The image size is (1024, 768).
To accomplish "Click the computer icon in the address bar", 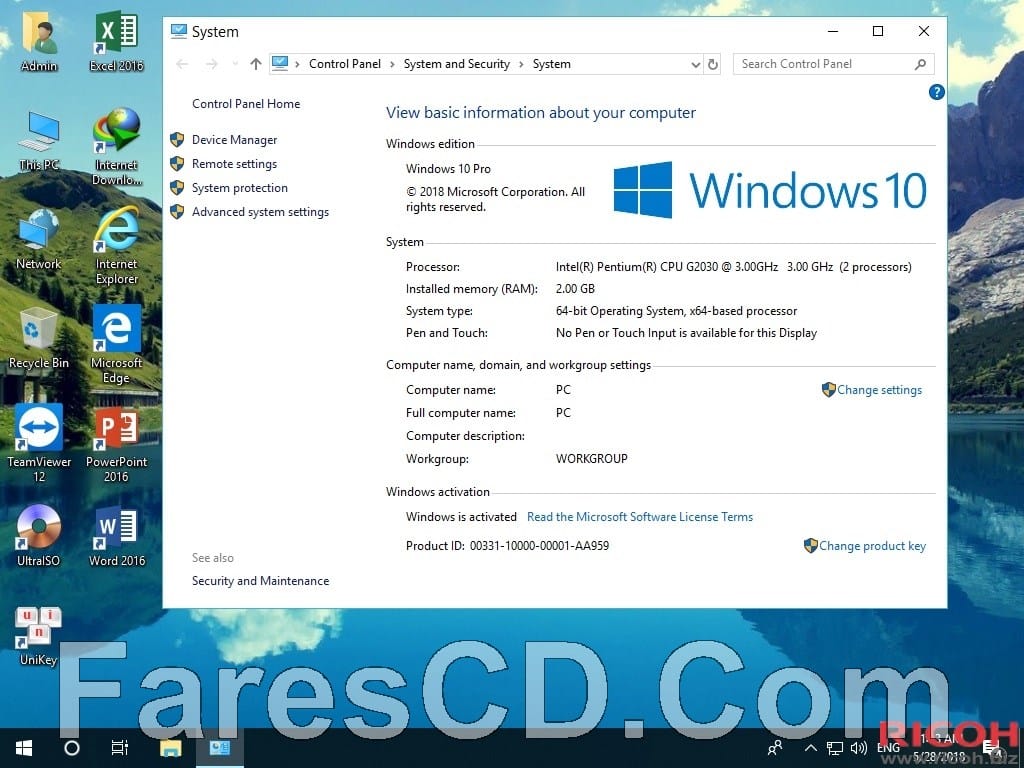I will click(x=280, y=63).
